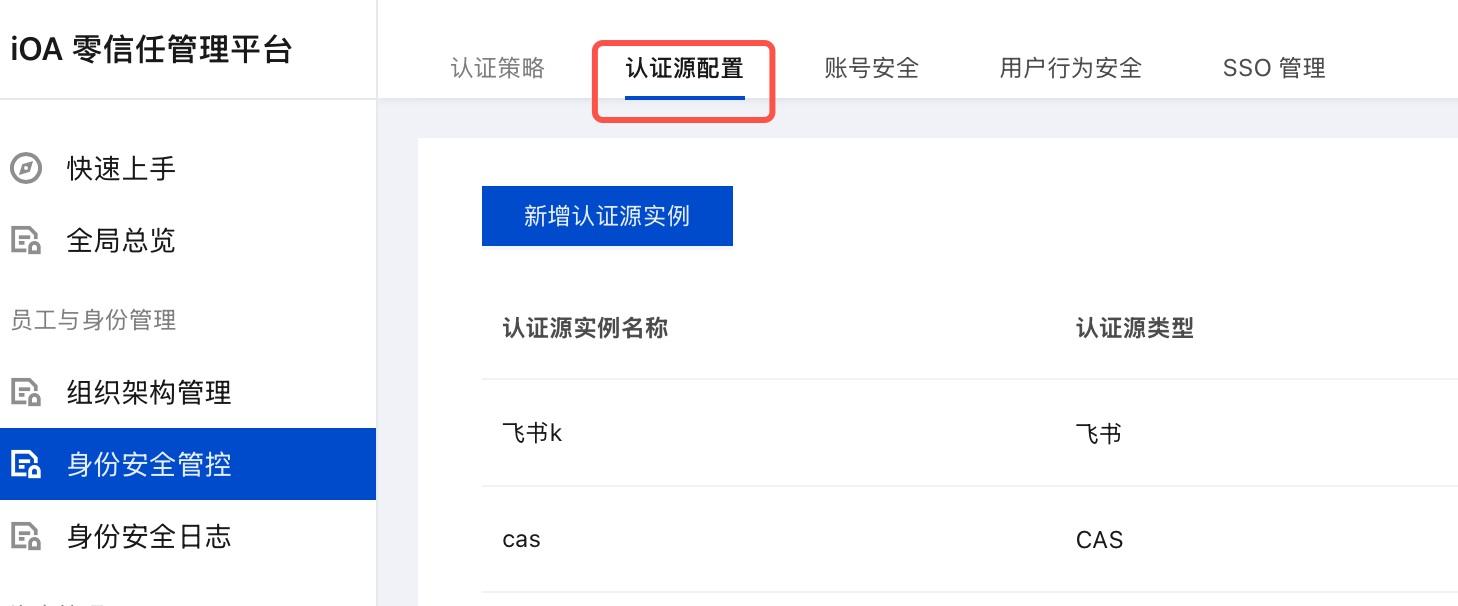Open the SSO 管理 tab
1458x606 pixels.
tap(1274, 68)
